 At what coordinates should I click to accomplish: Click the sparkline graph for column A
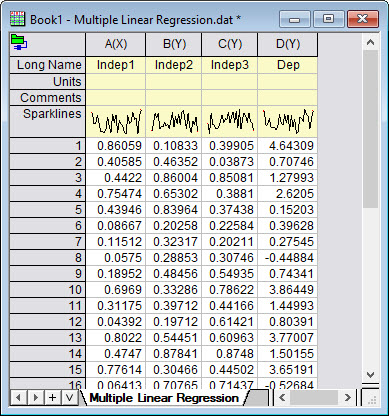tap(116, 121)
